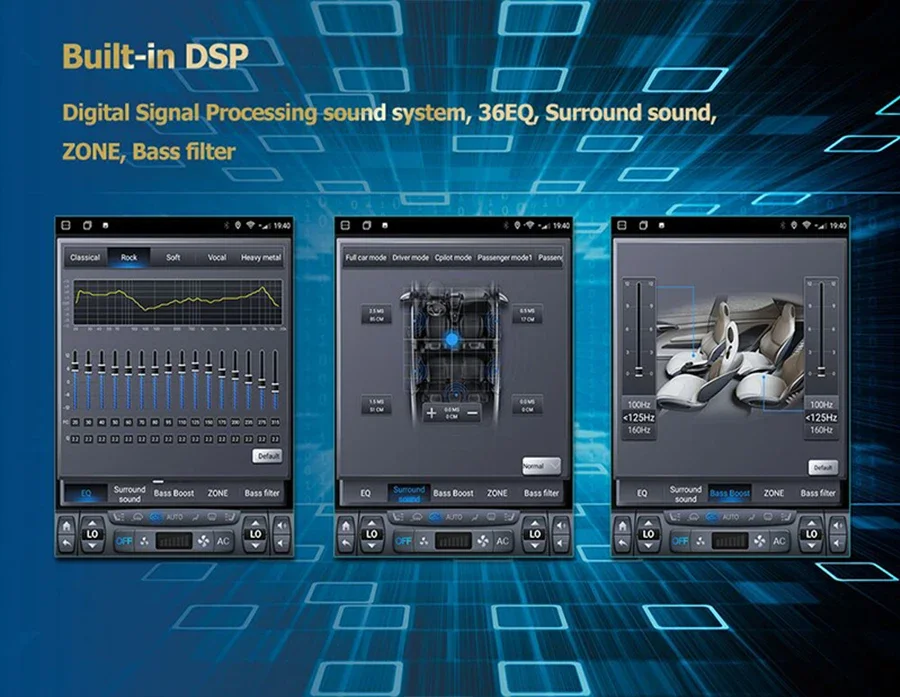The height and width of the screenshot is (697, 900).
Task: Toggle AUTO climate mode on the Bass Boost screen
Action: (731, 517)
